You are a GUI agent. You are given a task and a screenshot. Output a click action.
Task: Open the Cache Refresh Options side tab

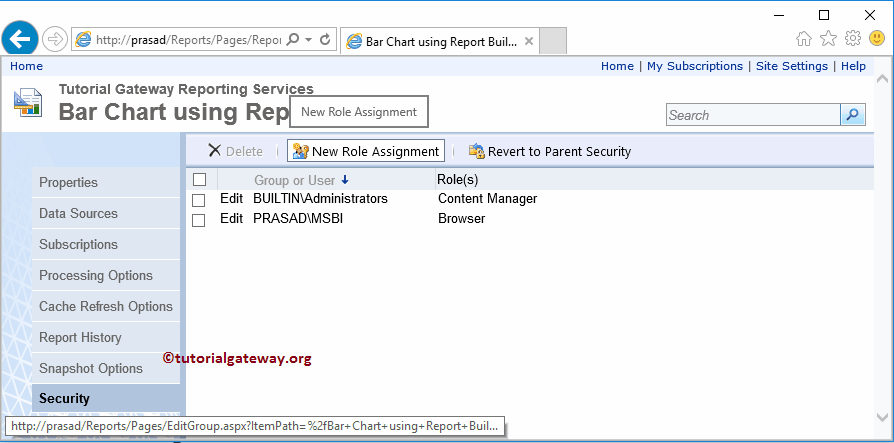(x=106, y=306)
